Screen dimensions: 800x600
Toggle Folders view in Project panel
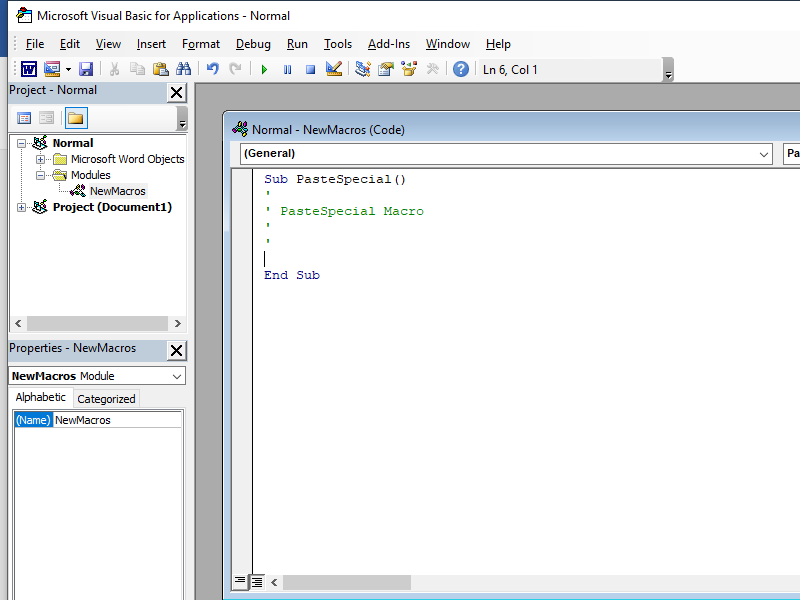[x=76, y=118]
